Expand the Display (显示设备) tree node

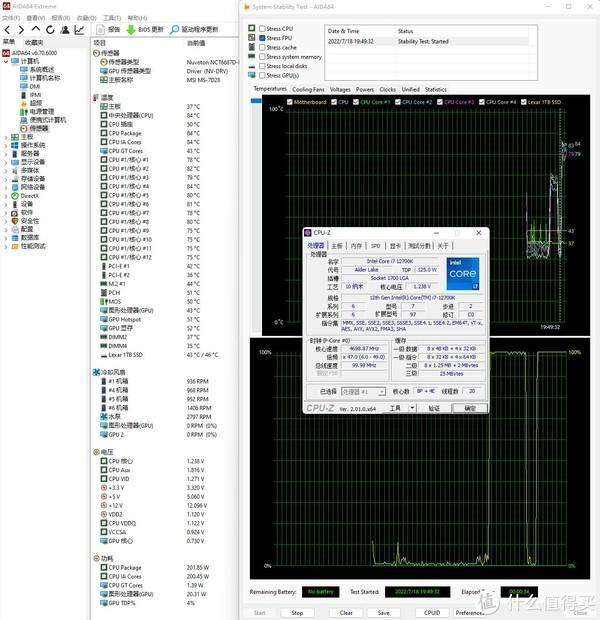[6, 162]
